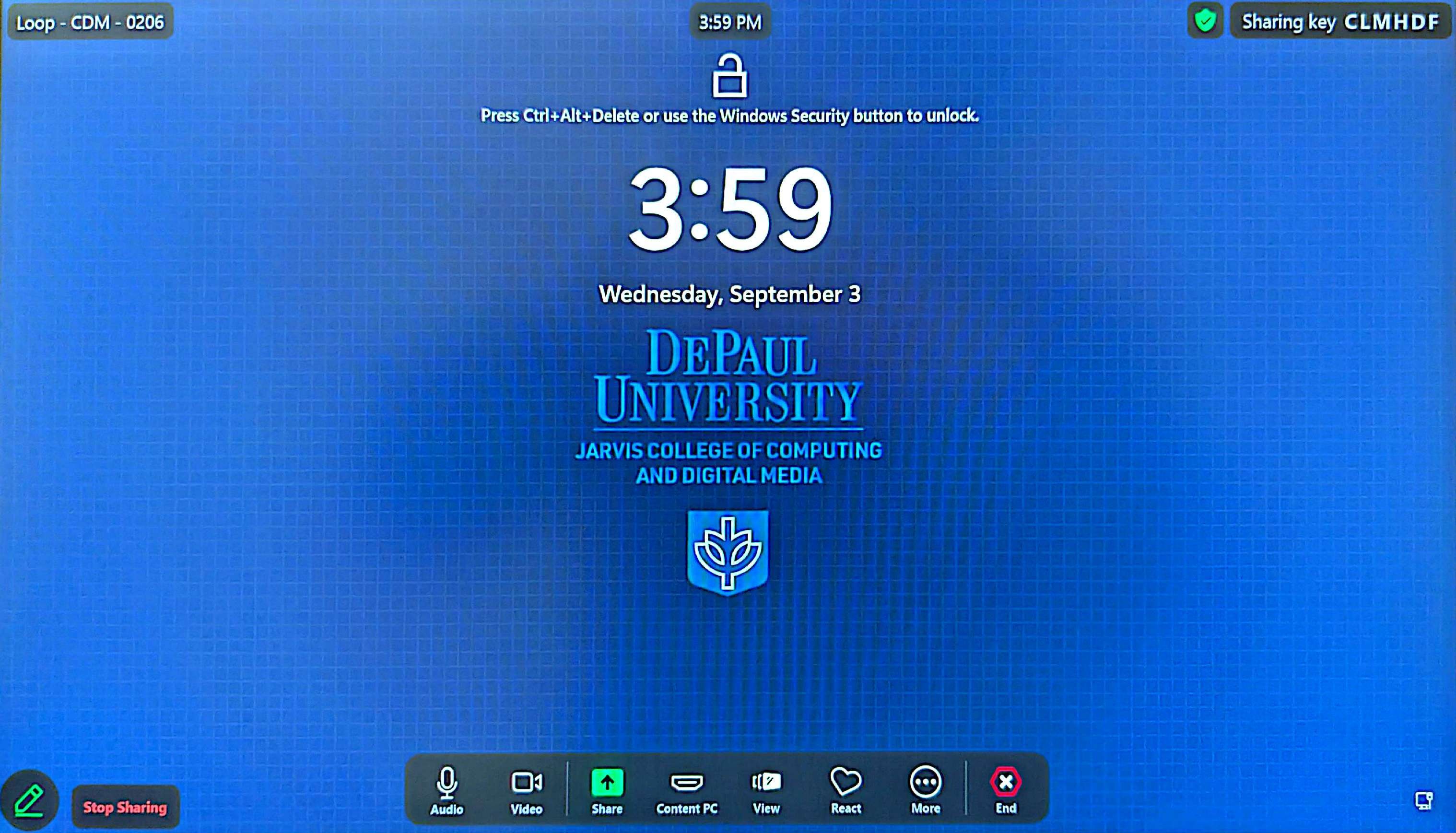Click the display icon in bottom-right corner

[x=1424, y=800]
